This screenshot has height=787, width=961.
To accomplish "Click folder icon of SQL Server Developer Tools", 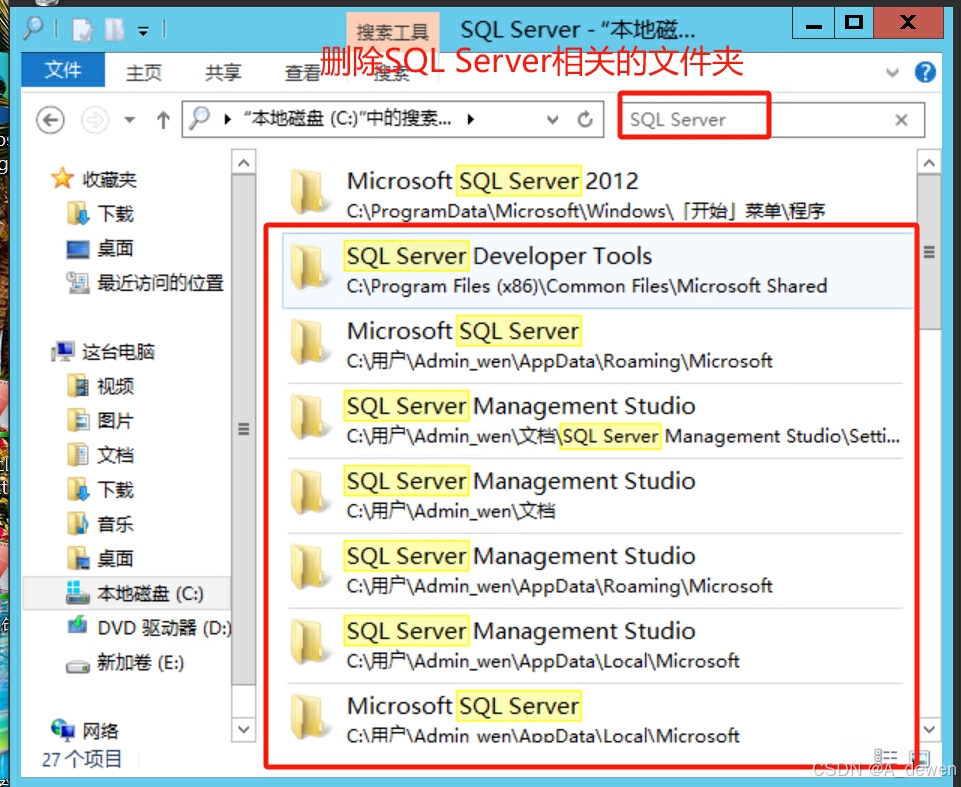I will [x=309, y=267].
